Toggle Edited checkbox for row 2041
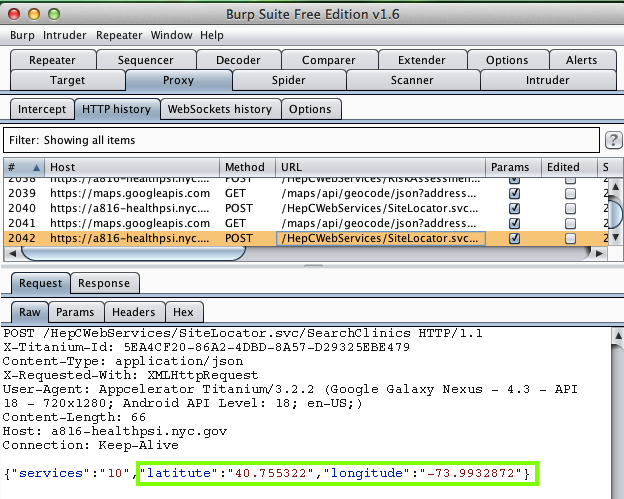624x499 pixels. (570, 223)
